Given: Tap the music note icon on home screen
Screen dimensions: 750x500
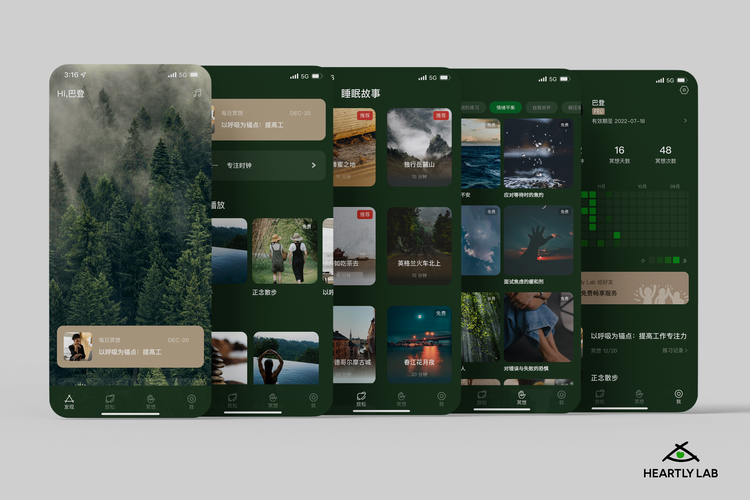Looking at the screenshot, I should click(x=197, y=93).
